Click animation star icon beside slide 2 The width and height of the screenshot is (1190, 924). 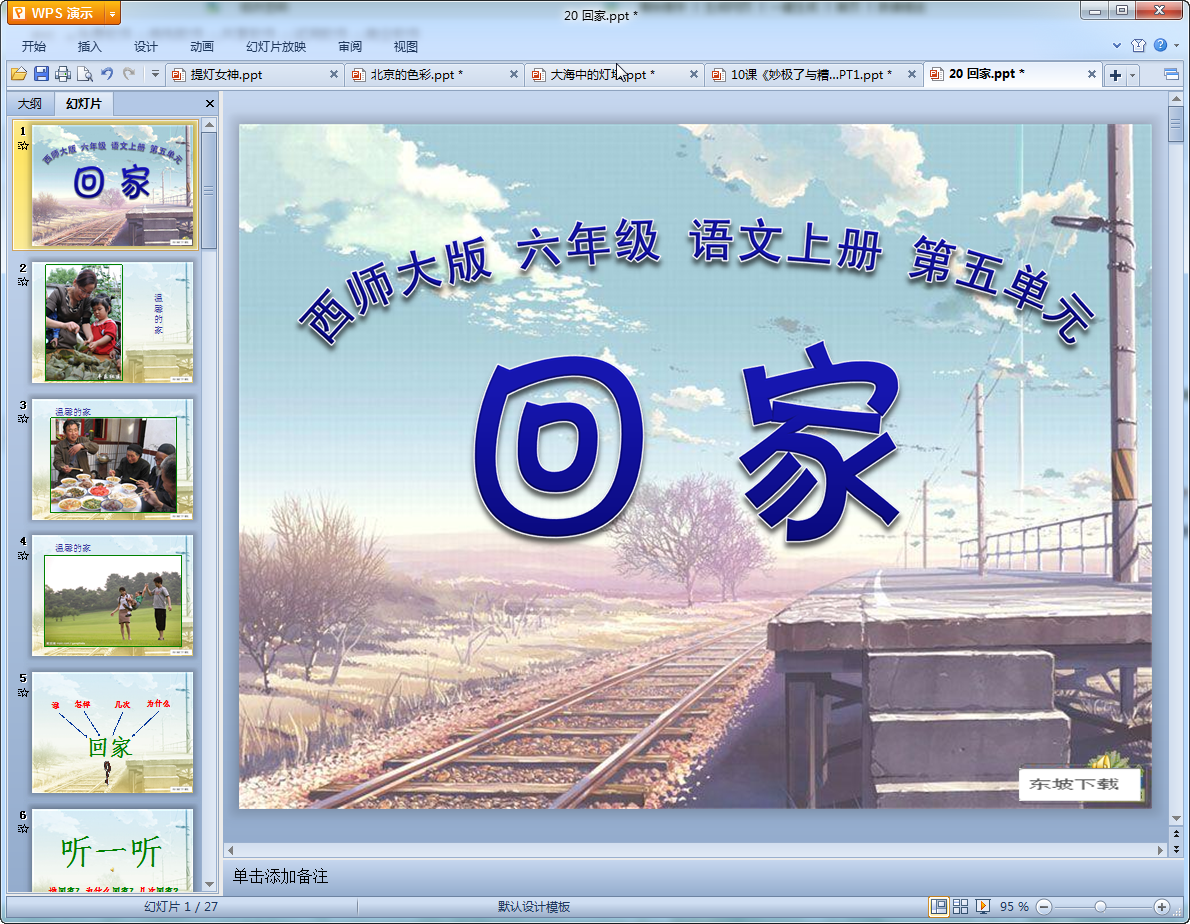click(x=23, y=281)
